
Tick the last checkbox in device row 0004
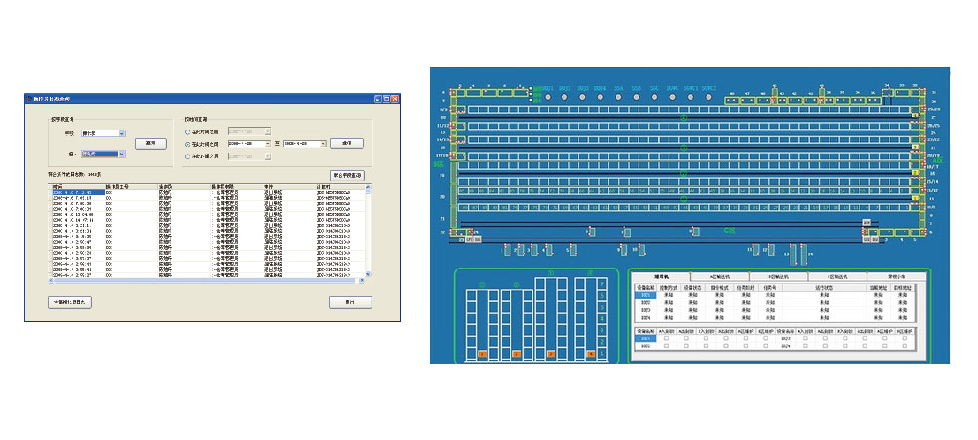(x=904, y=345)
